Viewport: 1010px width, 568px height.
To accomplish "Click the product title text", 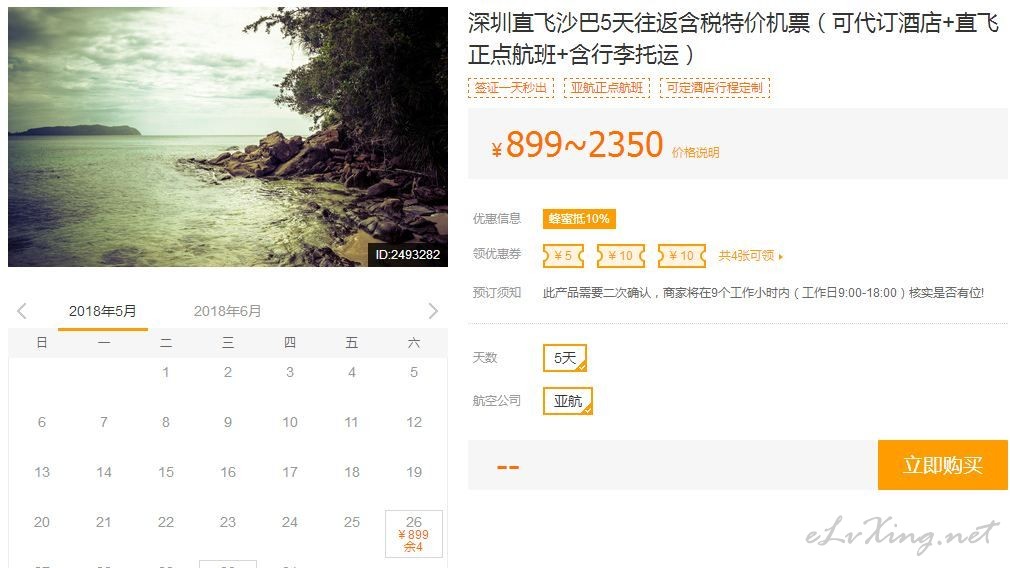I will coord(733,39).
